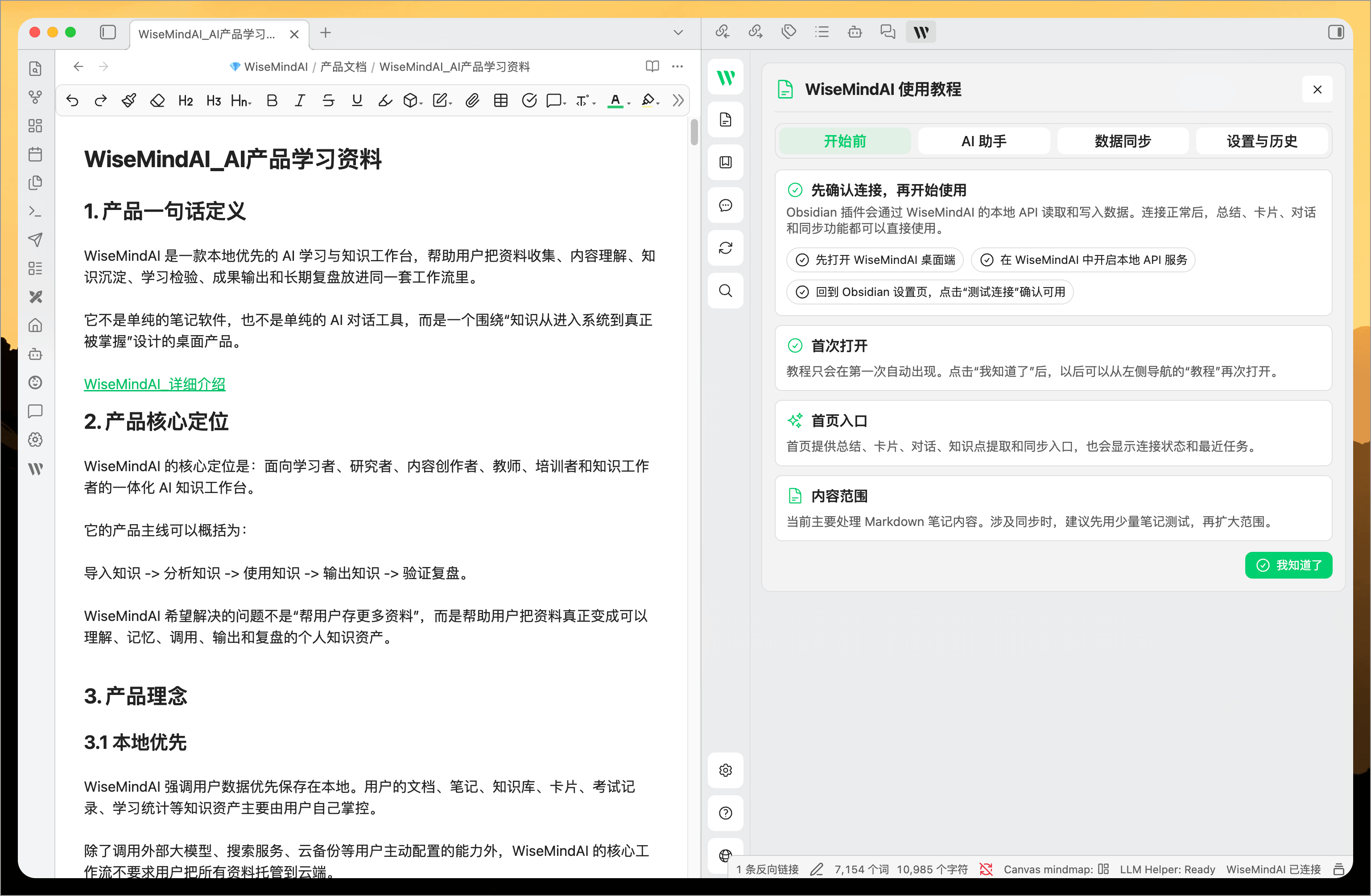
Task: Open the help question mark icon
Action: click(x=725, y=813)
